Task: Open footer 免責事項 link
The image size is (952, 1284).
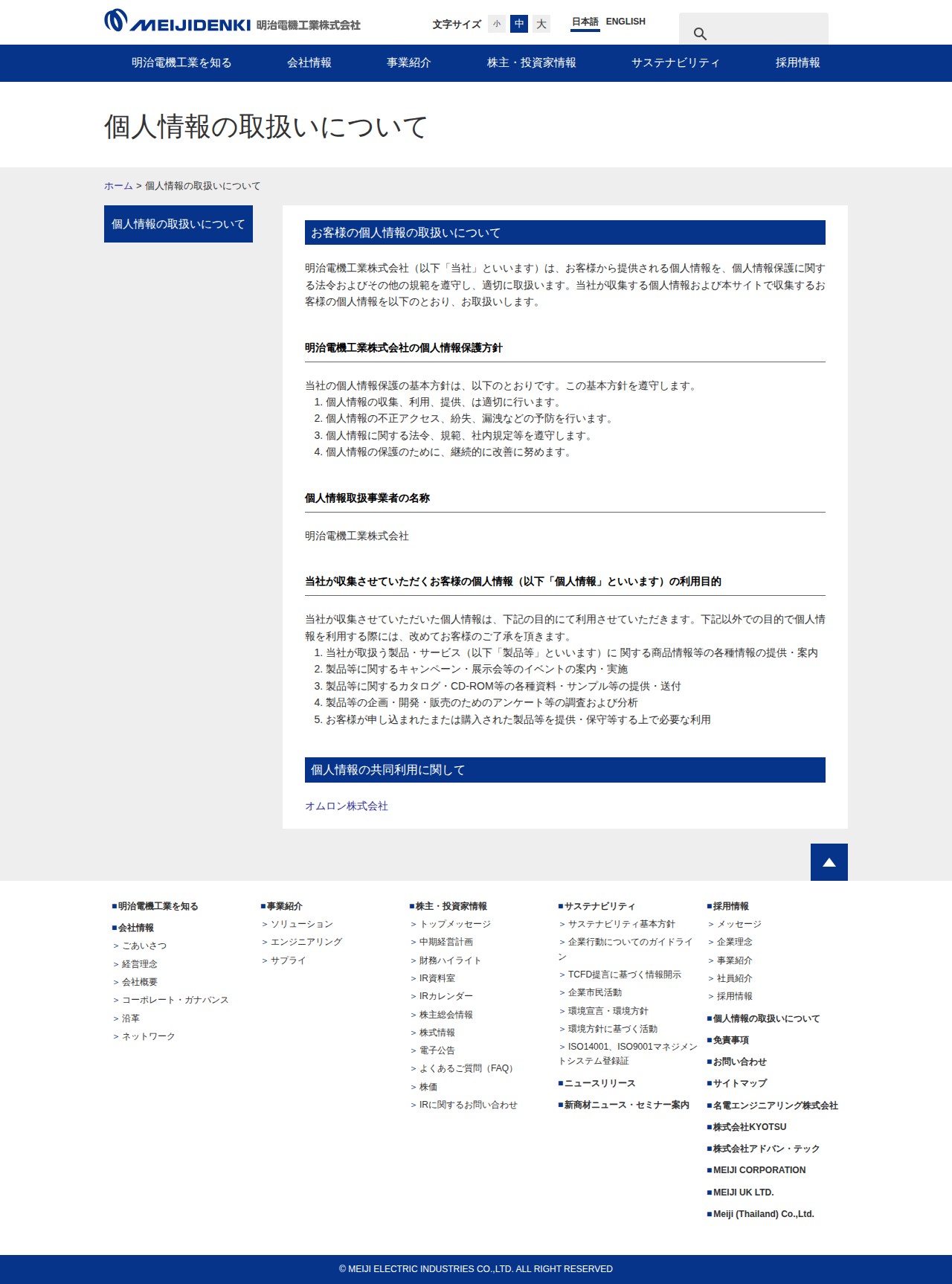Action: [730, 1040]
